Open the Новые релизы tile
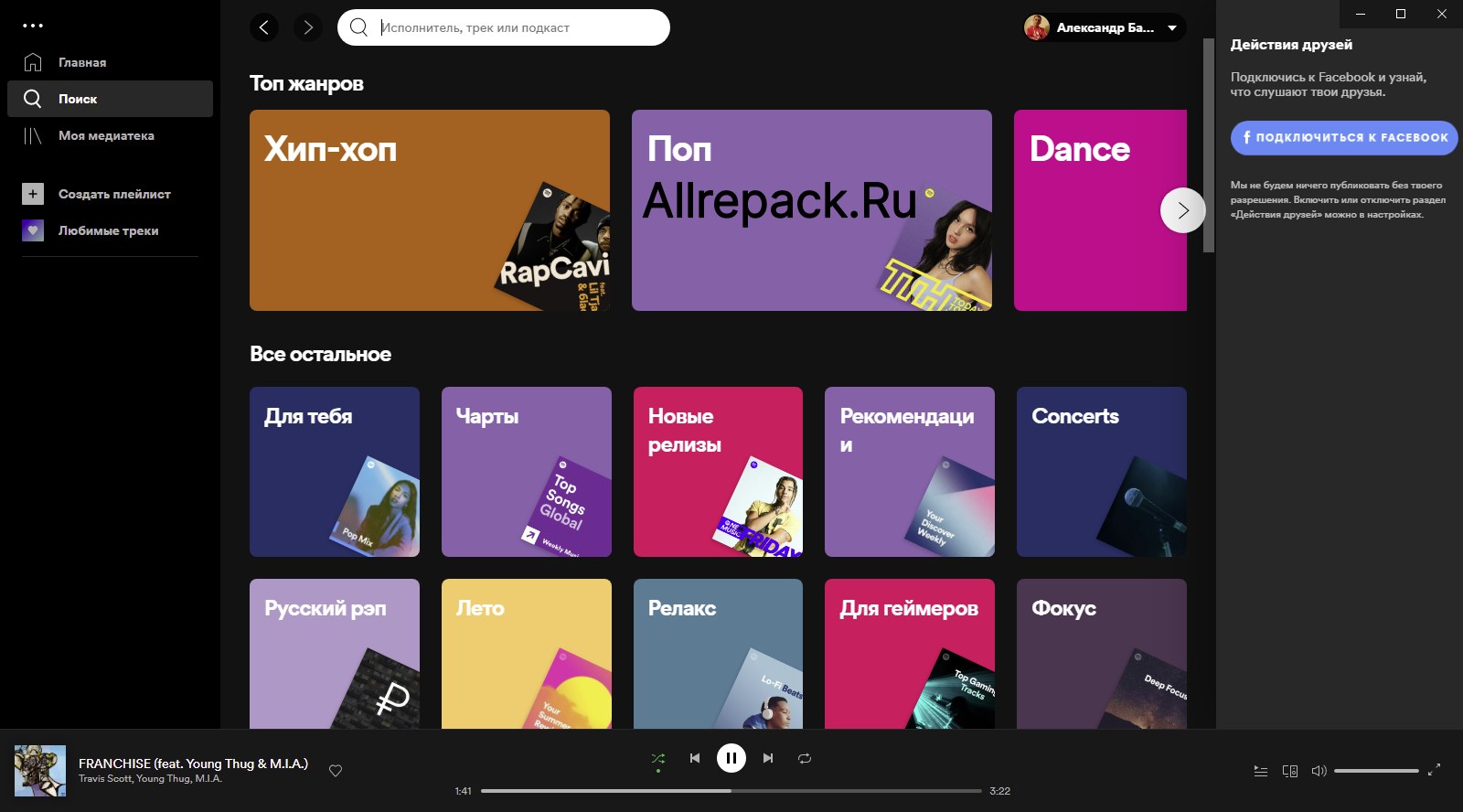1463x812 pixels. [x=718, y=472]
